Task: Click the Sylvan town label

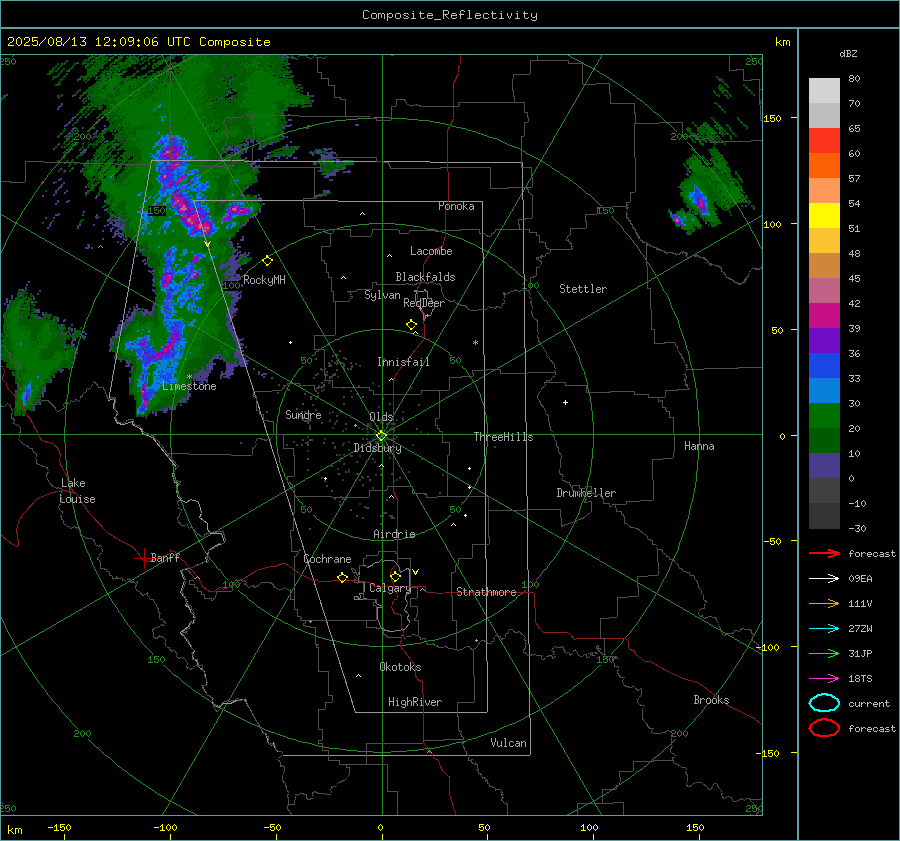Action: (382, 295)
